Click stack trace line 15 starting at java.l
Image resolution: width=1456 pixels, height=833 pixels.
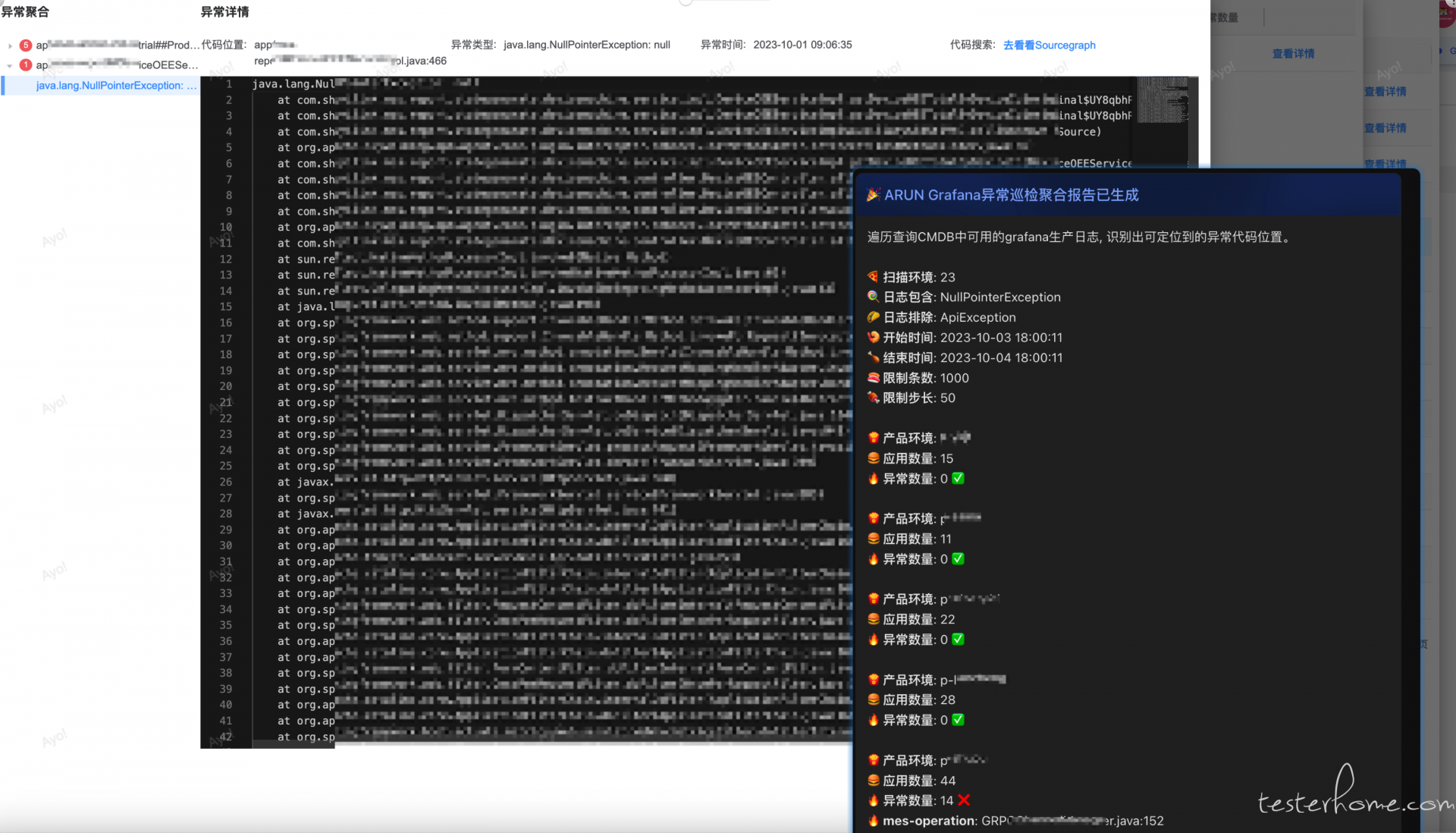point(438,306)
